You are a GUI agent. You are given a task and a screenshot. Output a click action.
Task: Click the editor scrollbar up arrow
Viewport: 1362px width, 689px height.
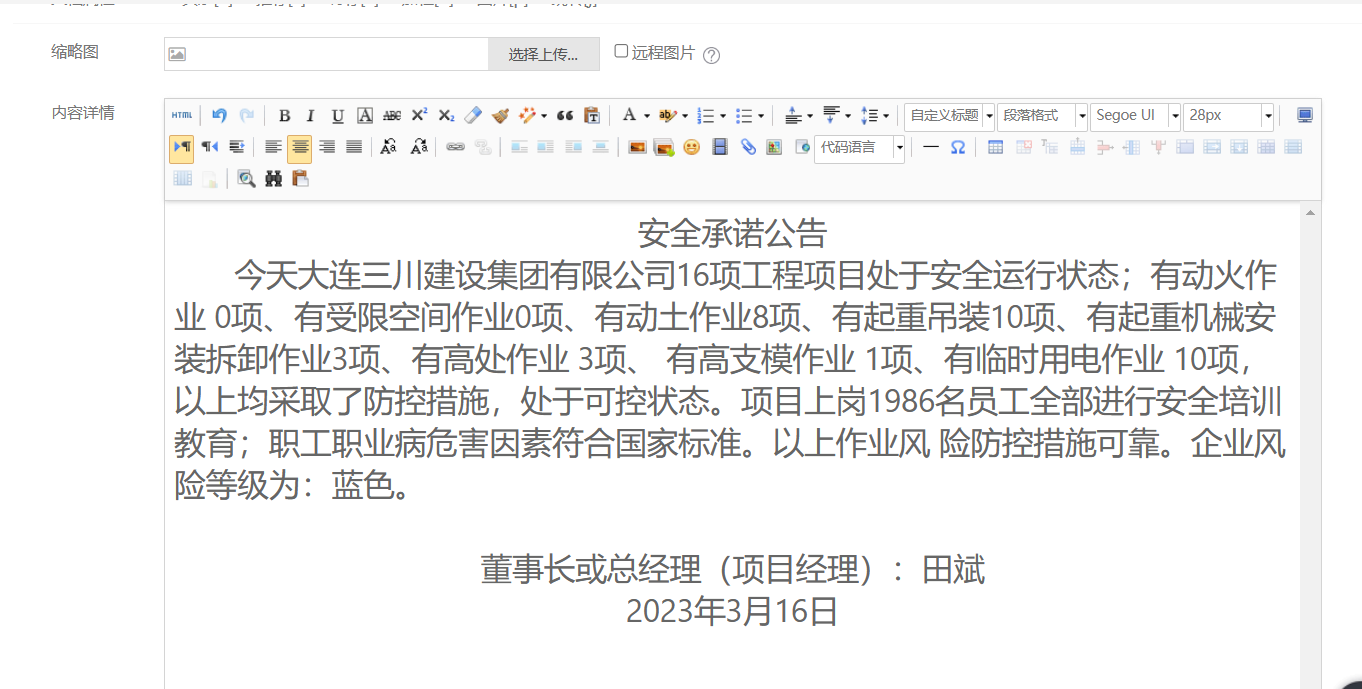pyautogui.click(x=1310, y=213)
